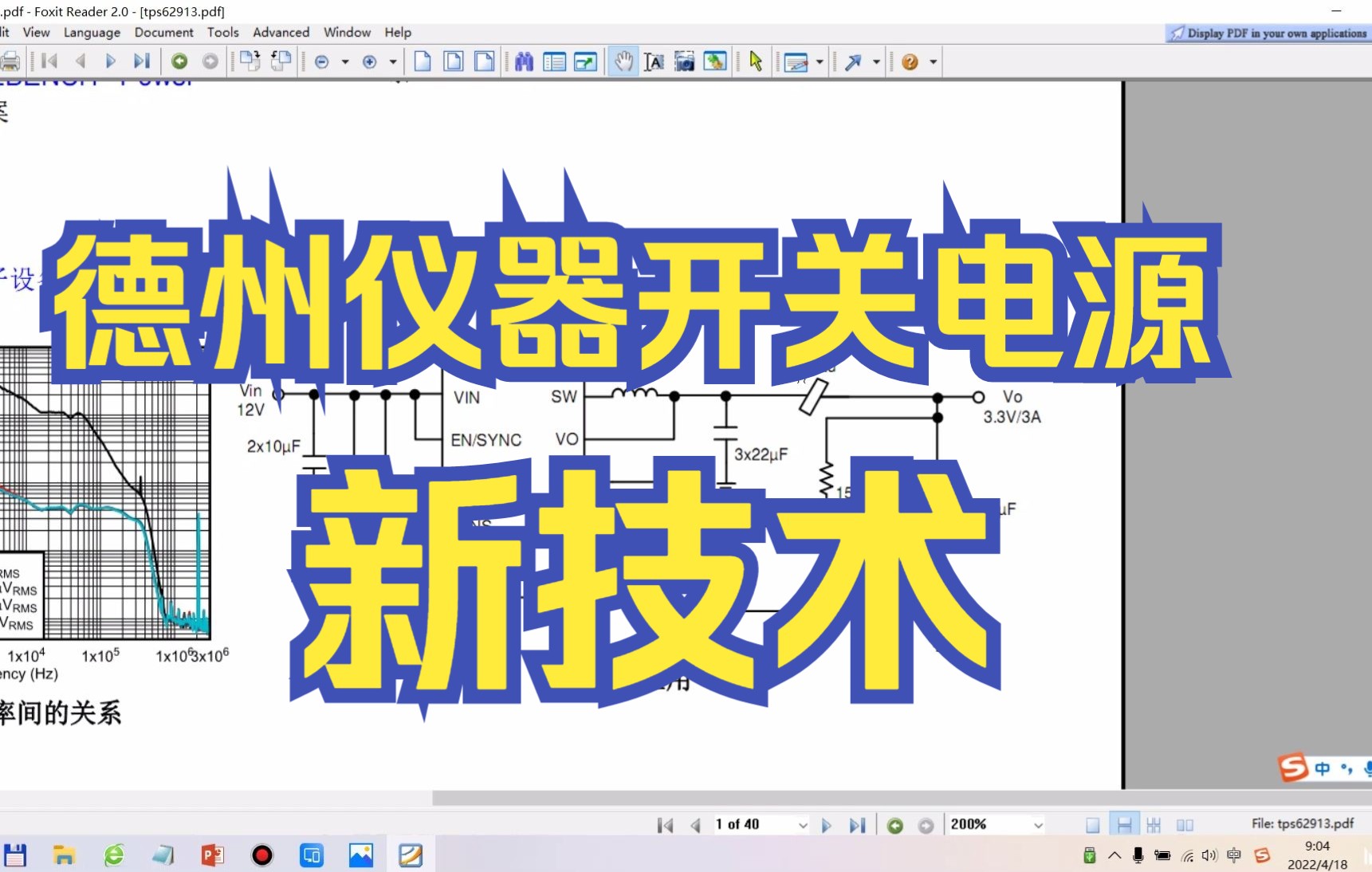Screen dimensions: 1372x872
Task: Expand the Help icon dropdown arrow
Action: click(x=933, y=61)
